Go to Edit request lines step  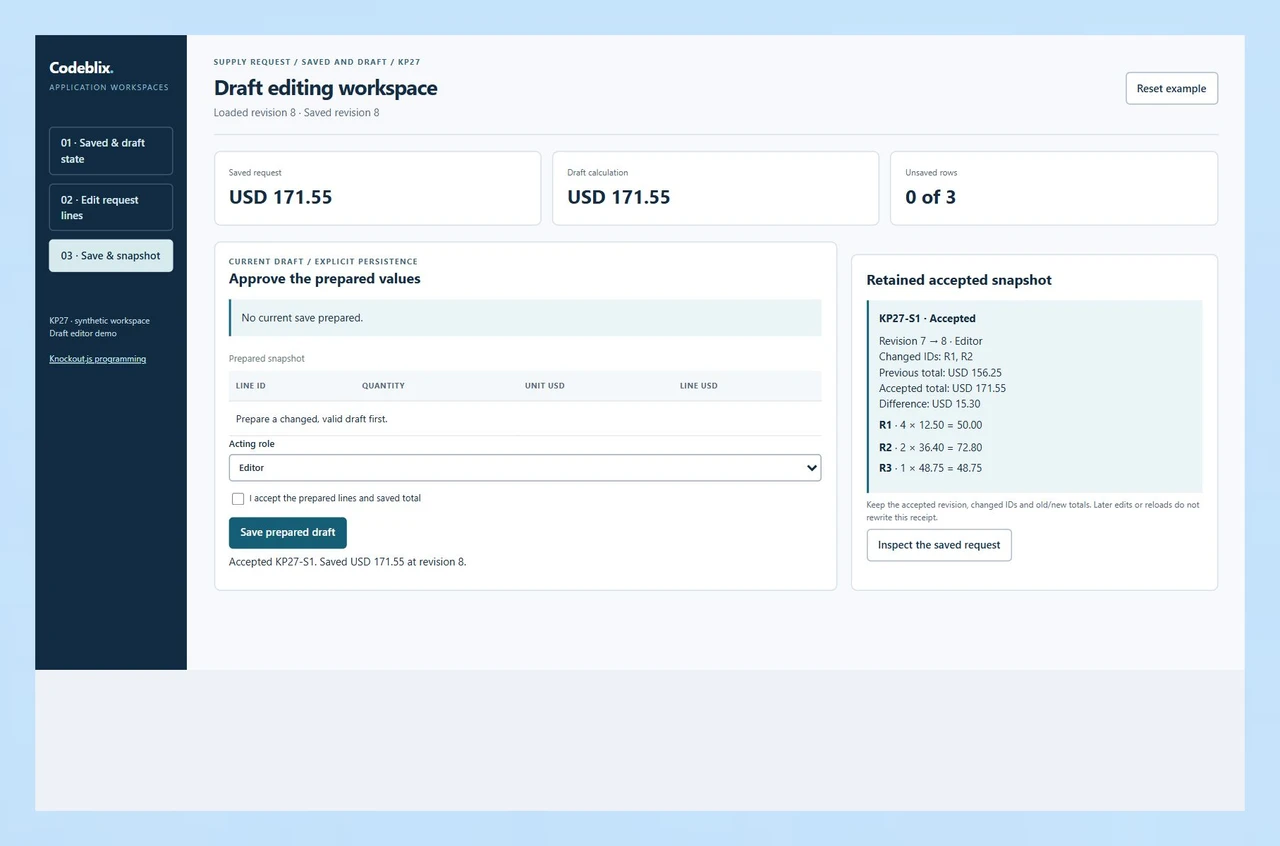pyautogui.click(x=111, y=207)
